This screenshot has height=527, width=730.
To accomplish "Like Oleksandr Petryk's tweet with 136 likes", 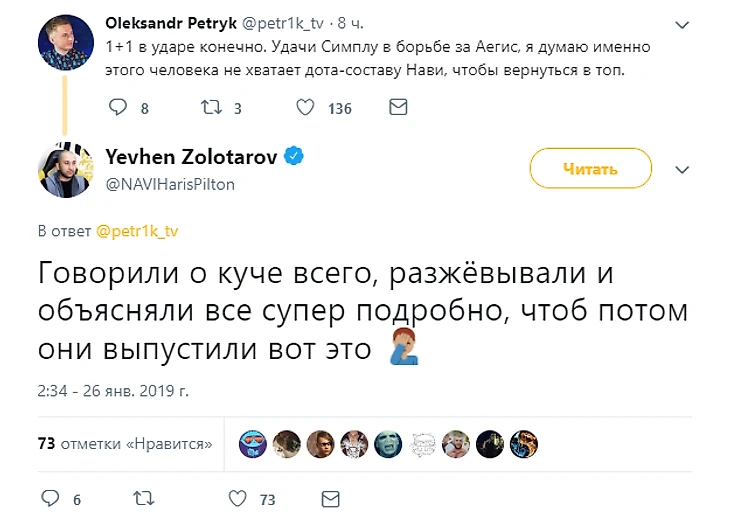I will click(305, 107).
